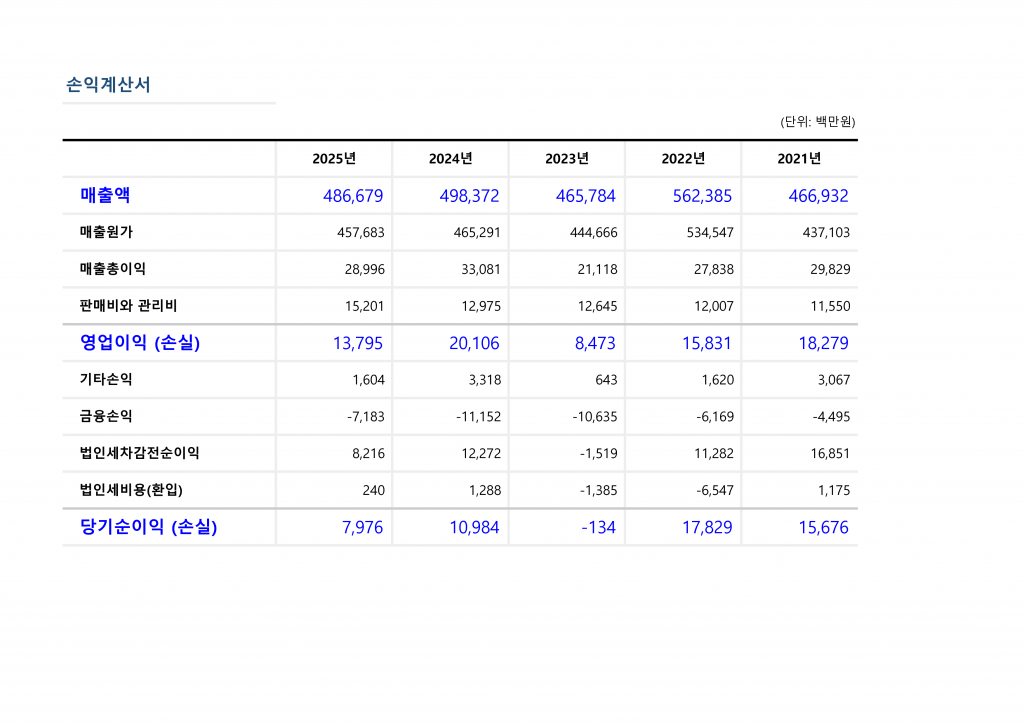The width and height of the screenshot is (1024, 725).
Task: Select the 2022 영업이익 value 15,831
Action: (x=706, y=343)
